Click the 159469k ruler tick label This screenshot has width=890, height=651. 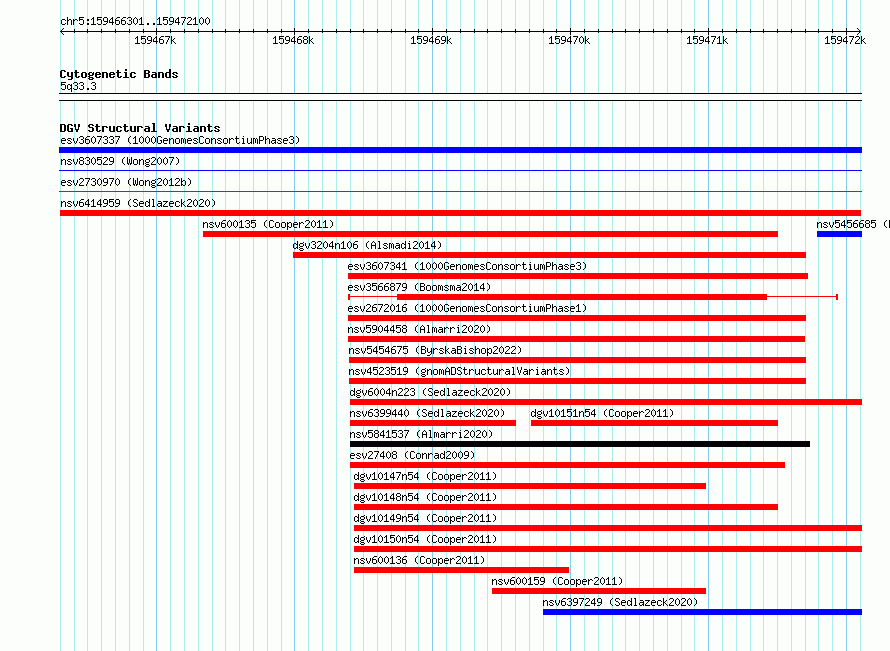[x=431, y=40]
